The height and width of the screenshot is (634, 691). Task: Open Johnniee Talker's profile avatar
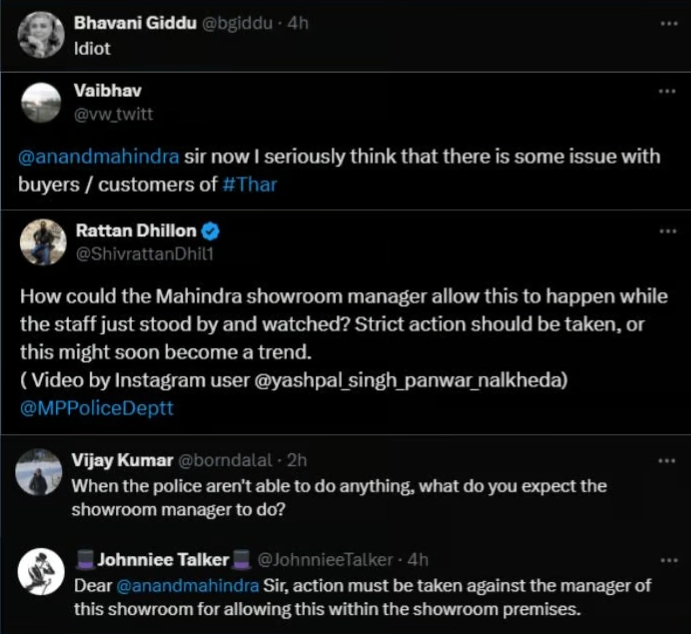(42, 572)
